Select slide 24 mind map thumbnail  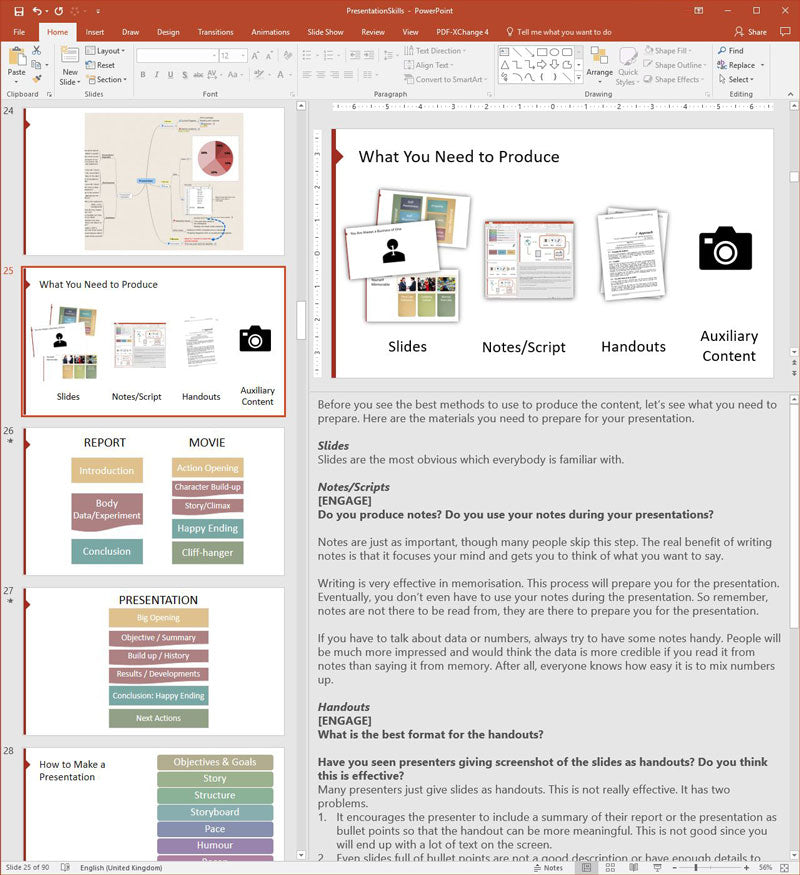coord(154,181)
